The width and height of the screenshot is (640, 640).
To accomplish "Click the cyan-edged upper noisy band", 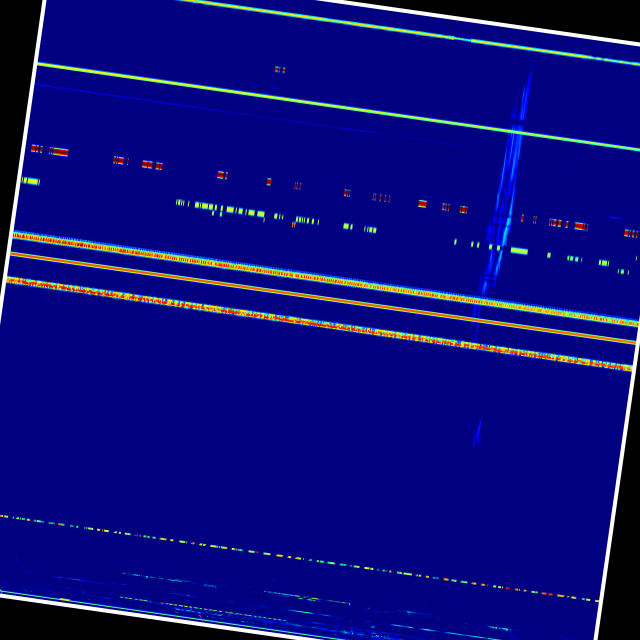I will tap(300, 275).
